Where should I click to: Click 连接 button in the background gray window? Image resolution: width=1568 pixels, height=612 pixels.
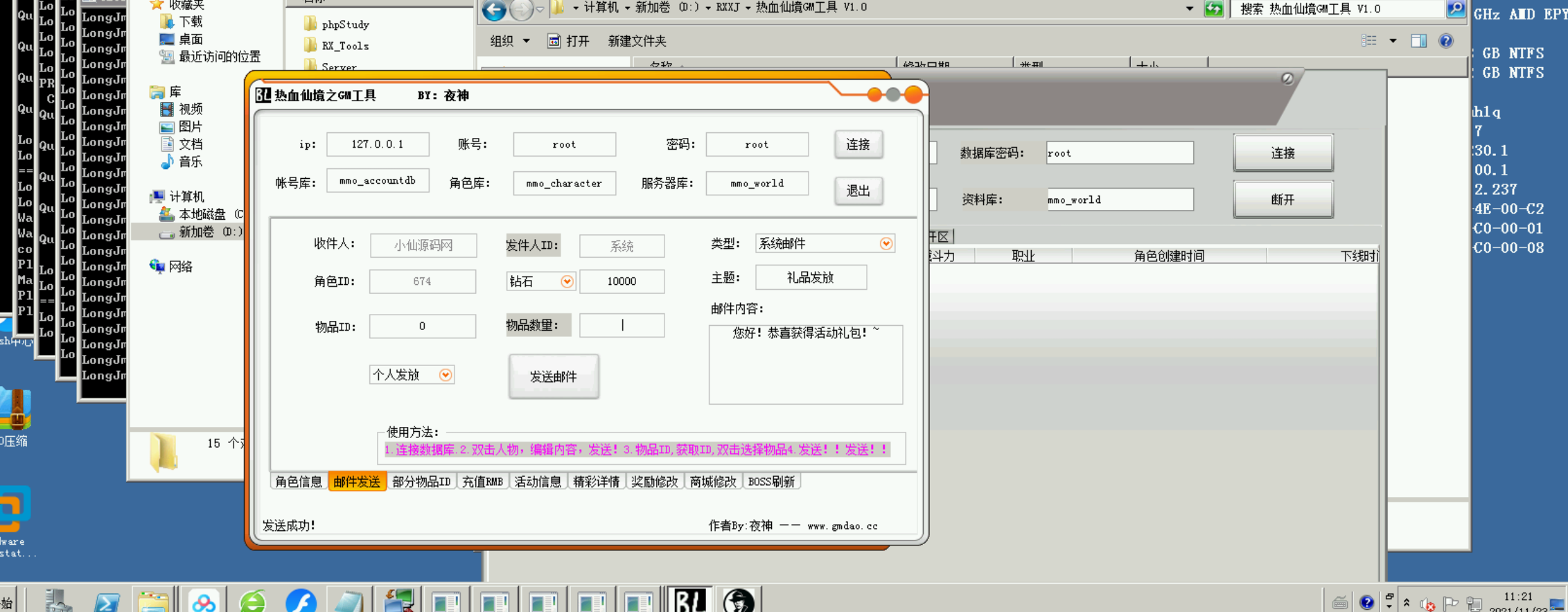1283,153
